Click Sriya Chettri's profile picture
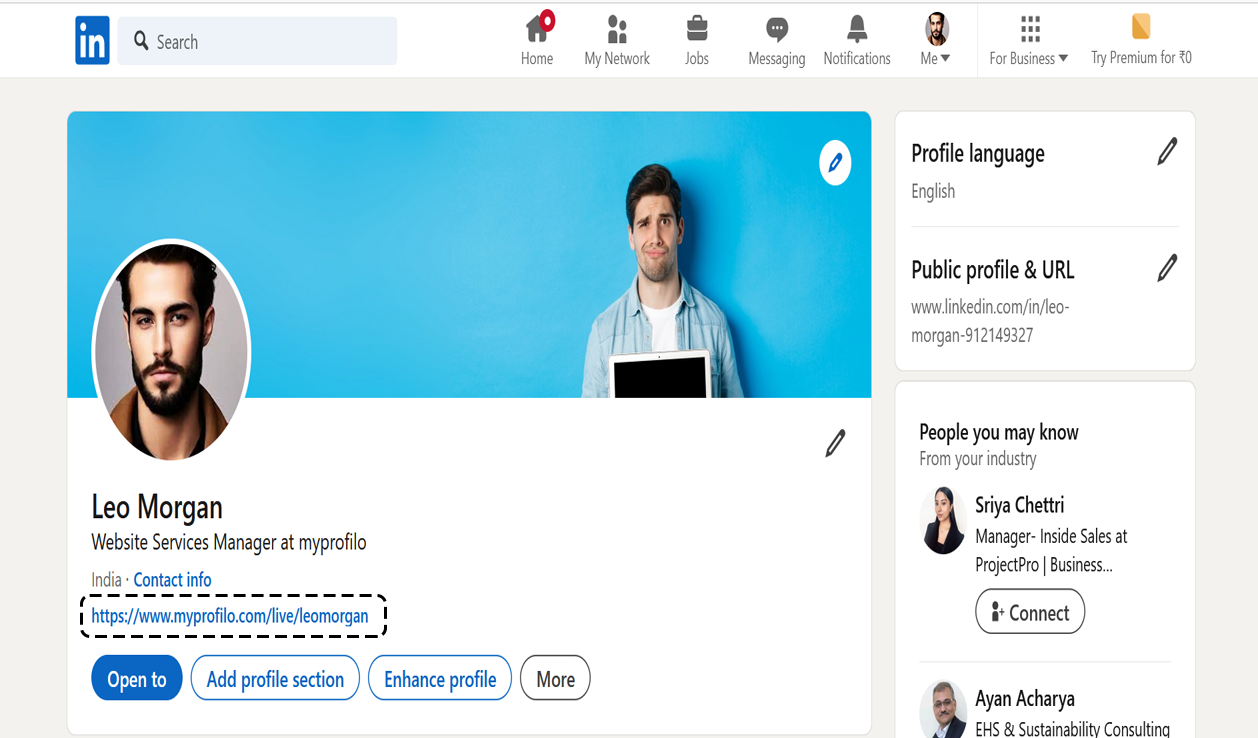The image size is (1258, 738). (943, 520)
